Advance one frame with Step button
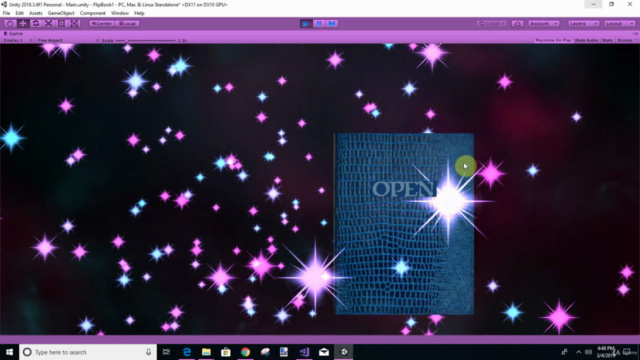 [332, 24]
